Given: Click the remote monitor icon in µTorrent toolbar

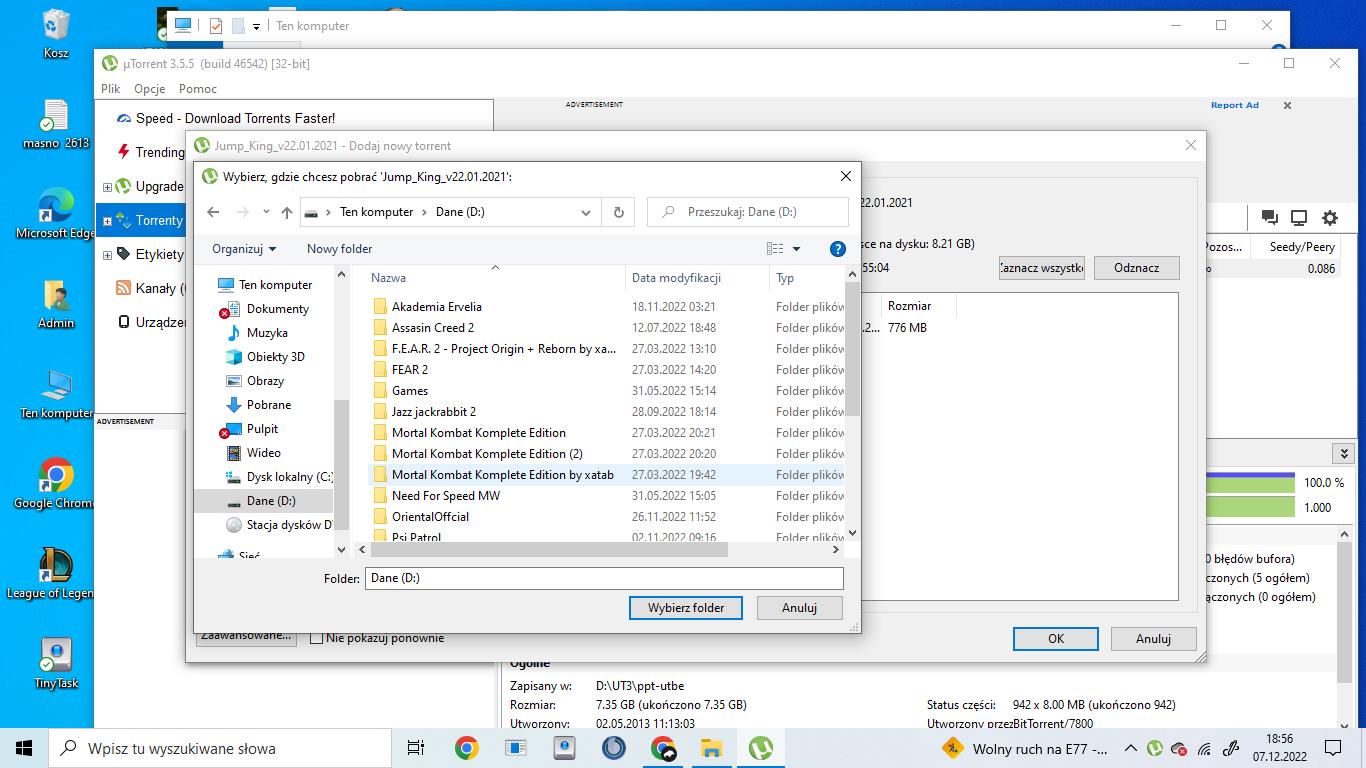Looking at the screenshot, I should 1299,218.
